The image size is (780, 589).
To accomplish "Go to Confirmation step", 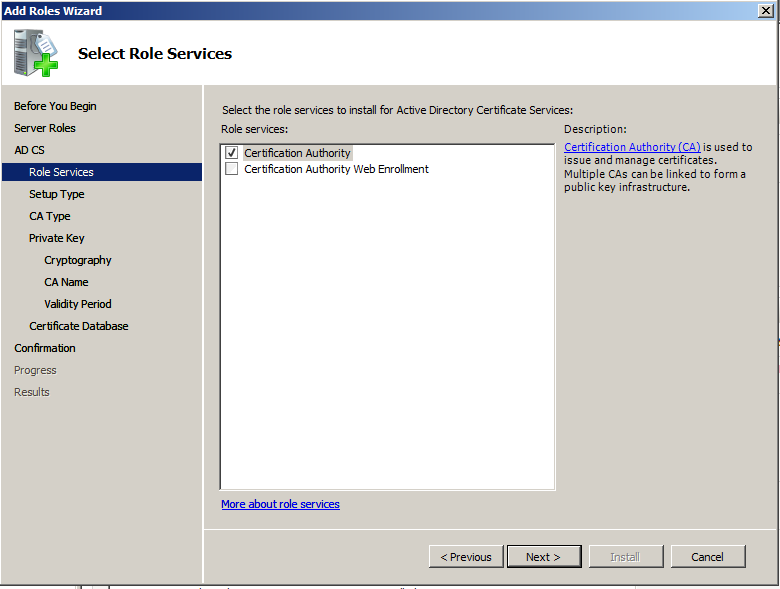I will [x=45, y=348].
